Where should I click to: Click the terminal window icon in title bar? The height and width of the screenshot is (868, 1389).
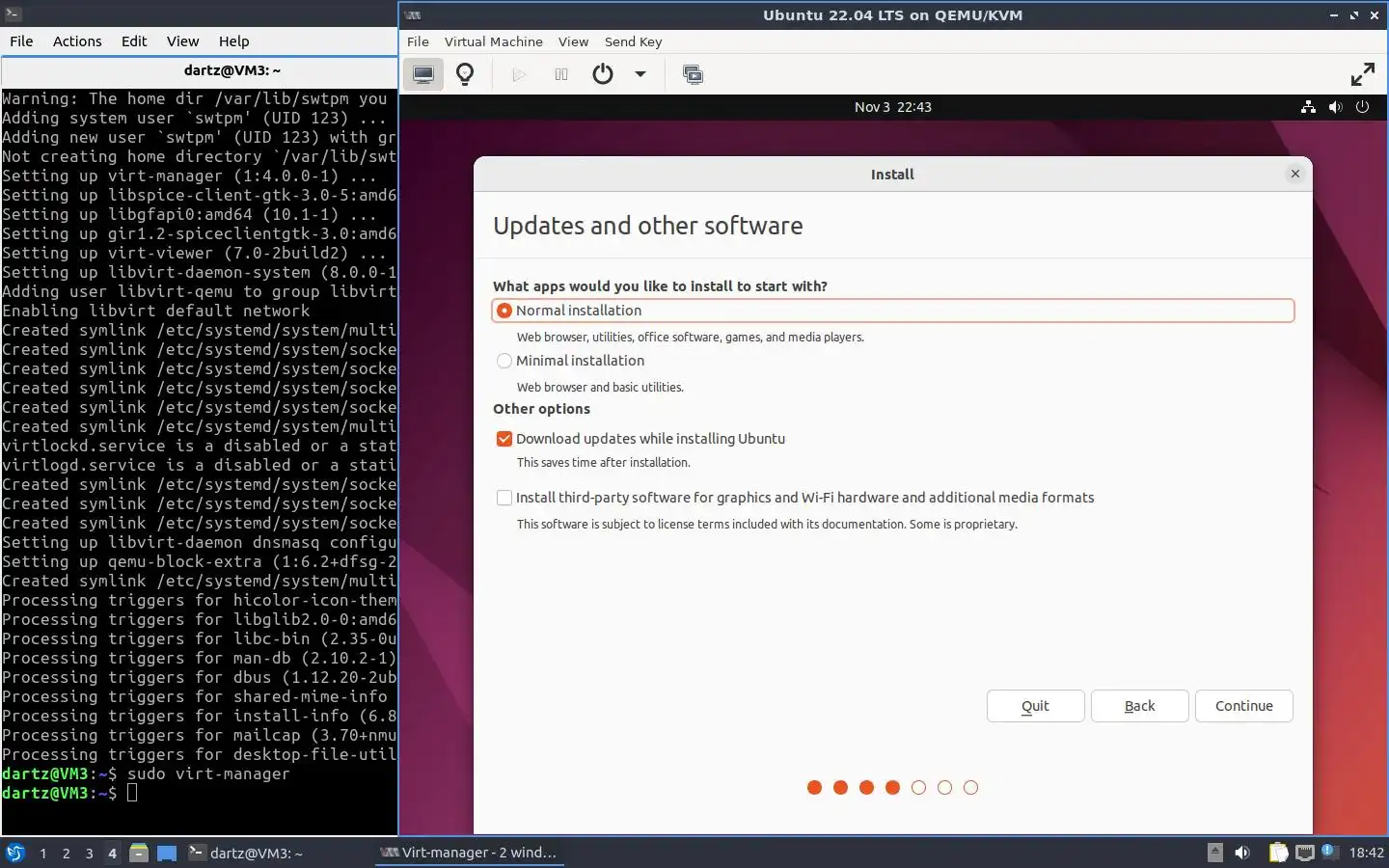click(x=13, y=14)
